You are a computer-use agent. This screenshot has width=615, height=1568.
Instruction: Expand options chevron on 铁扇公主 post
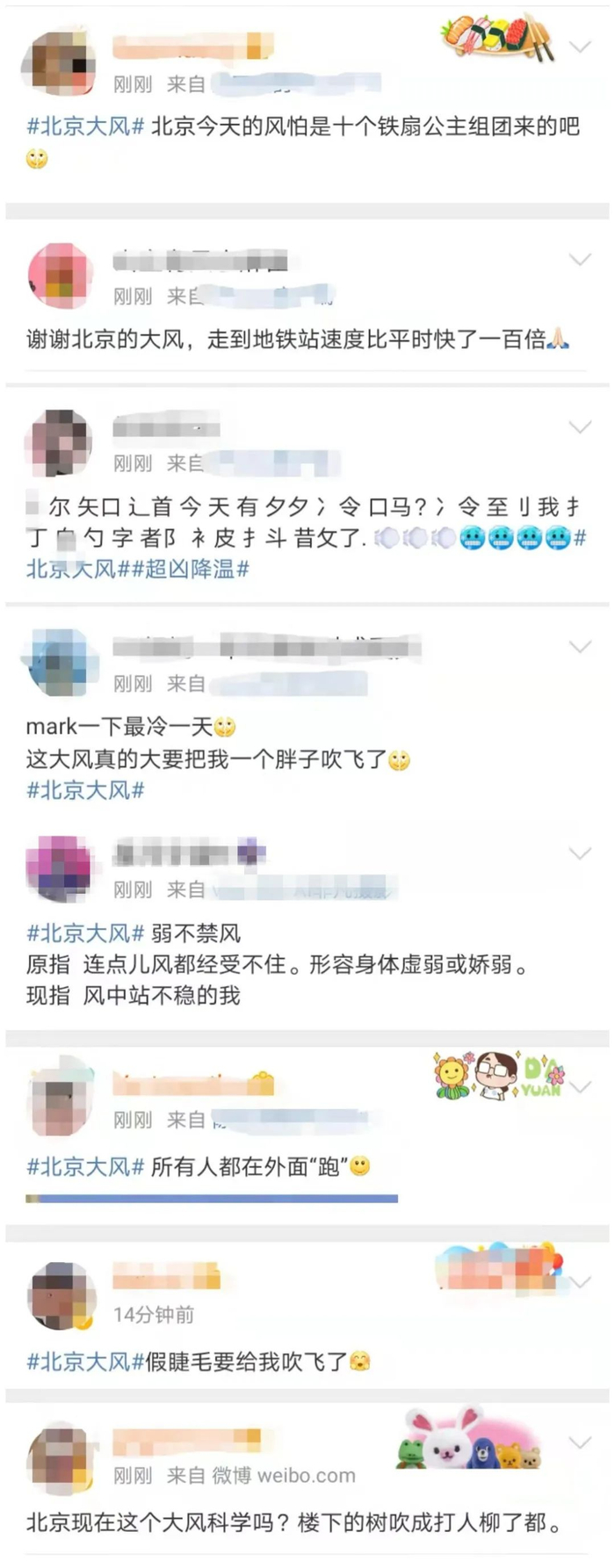tap(580, 47)
